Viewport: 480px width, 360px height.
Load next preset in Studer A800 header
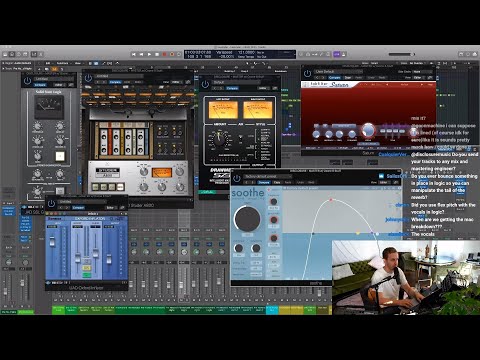pyautogui.click(x=104, y=82)
